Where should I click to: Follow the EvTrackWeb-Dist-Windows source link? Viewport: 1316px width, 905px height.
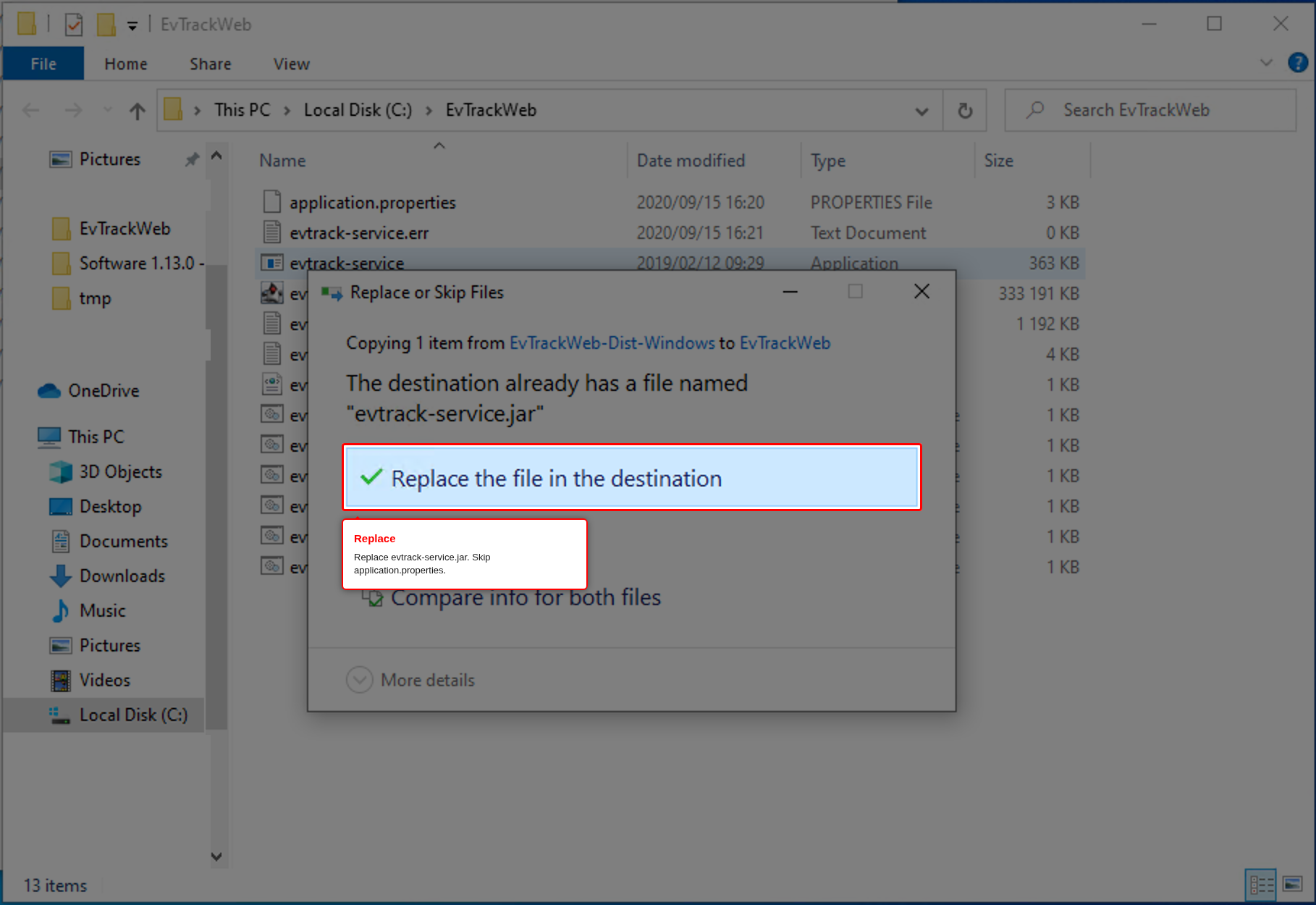(612, 343)
